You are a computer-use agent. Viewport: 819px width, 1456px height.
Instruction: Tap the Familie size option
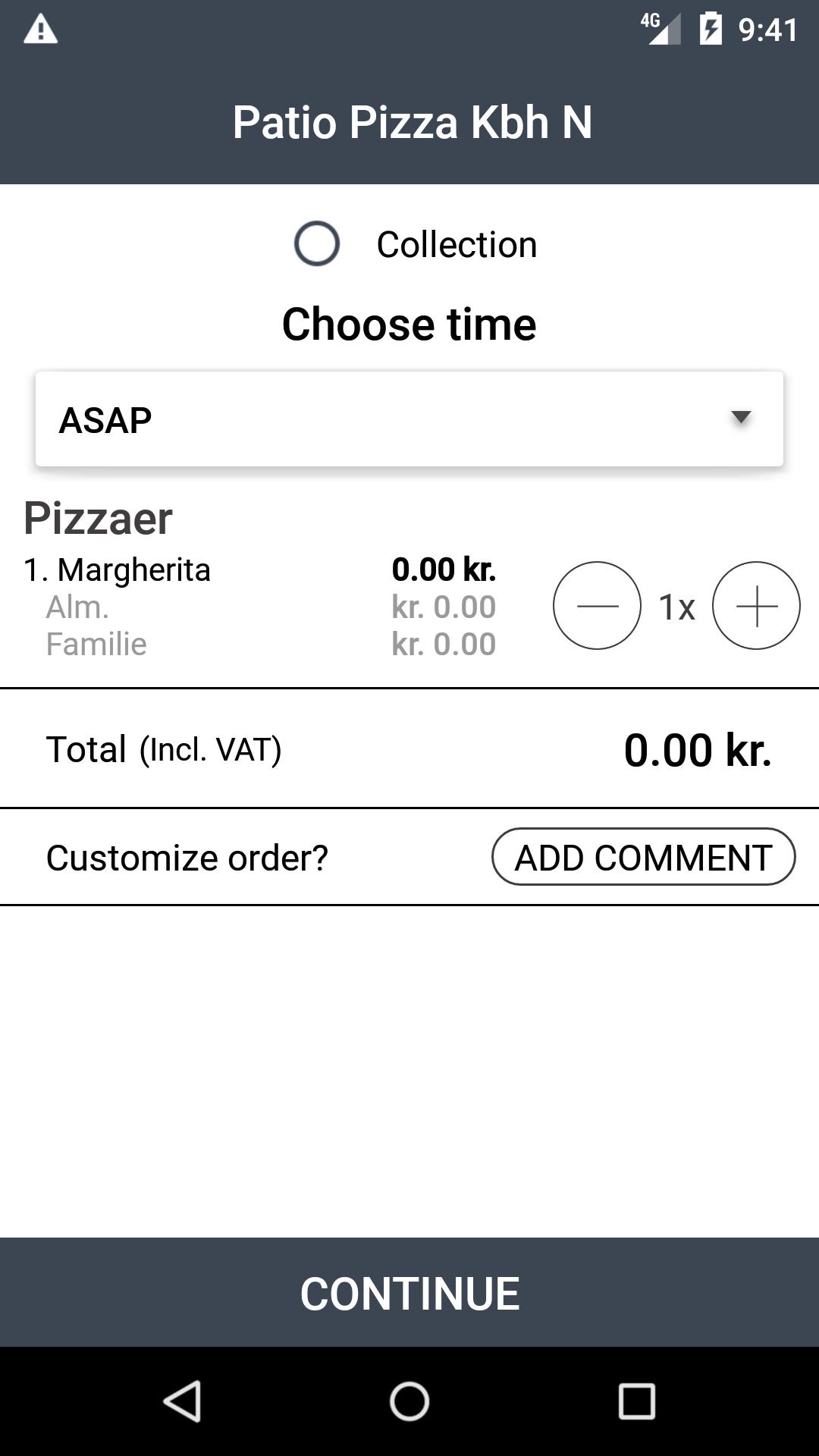click(96, 644)
